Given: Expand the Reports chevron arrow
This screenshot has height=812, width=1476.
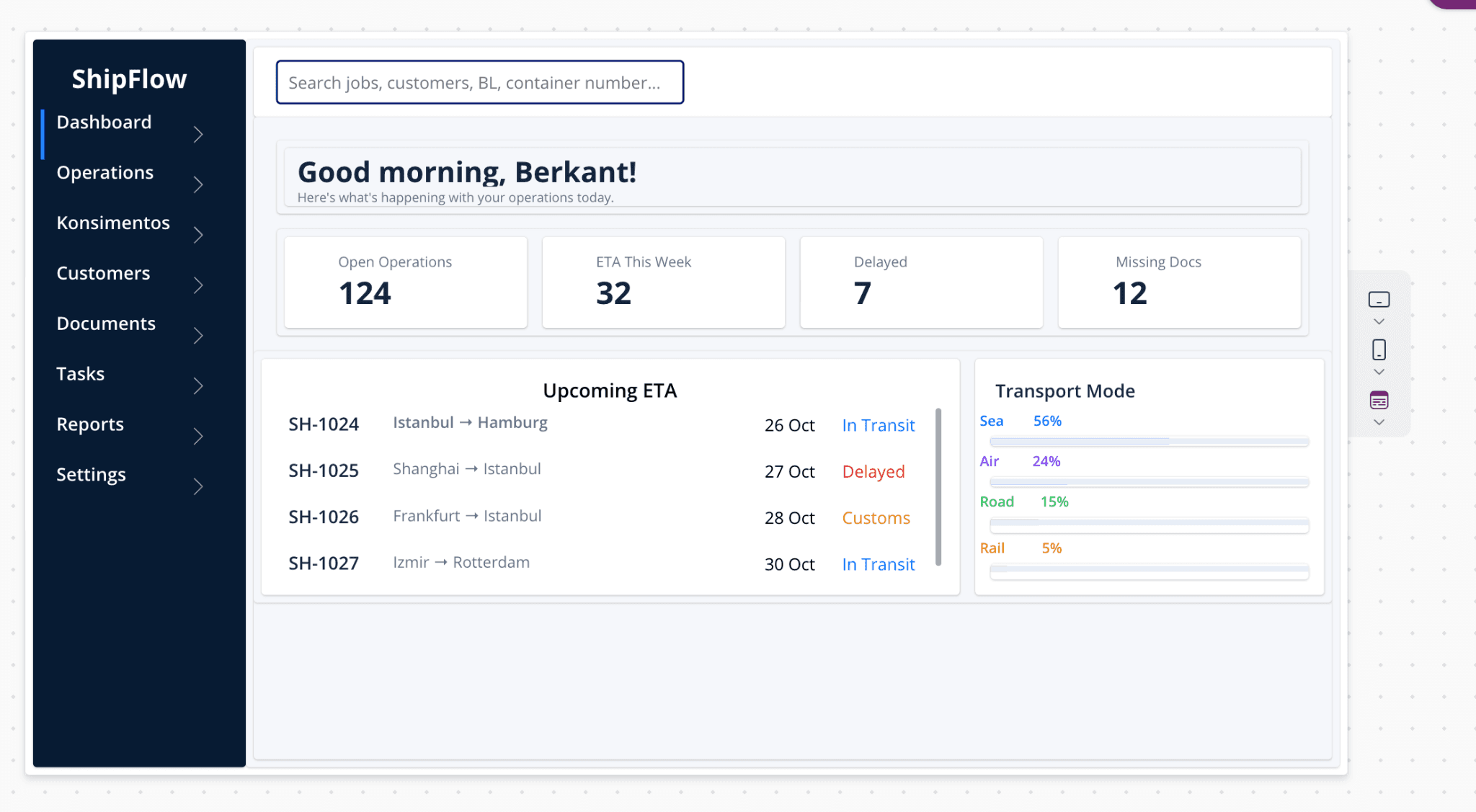Looking at the screenshot, I should [198, 437].
